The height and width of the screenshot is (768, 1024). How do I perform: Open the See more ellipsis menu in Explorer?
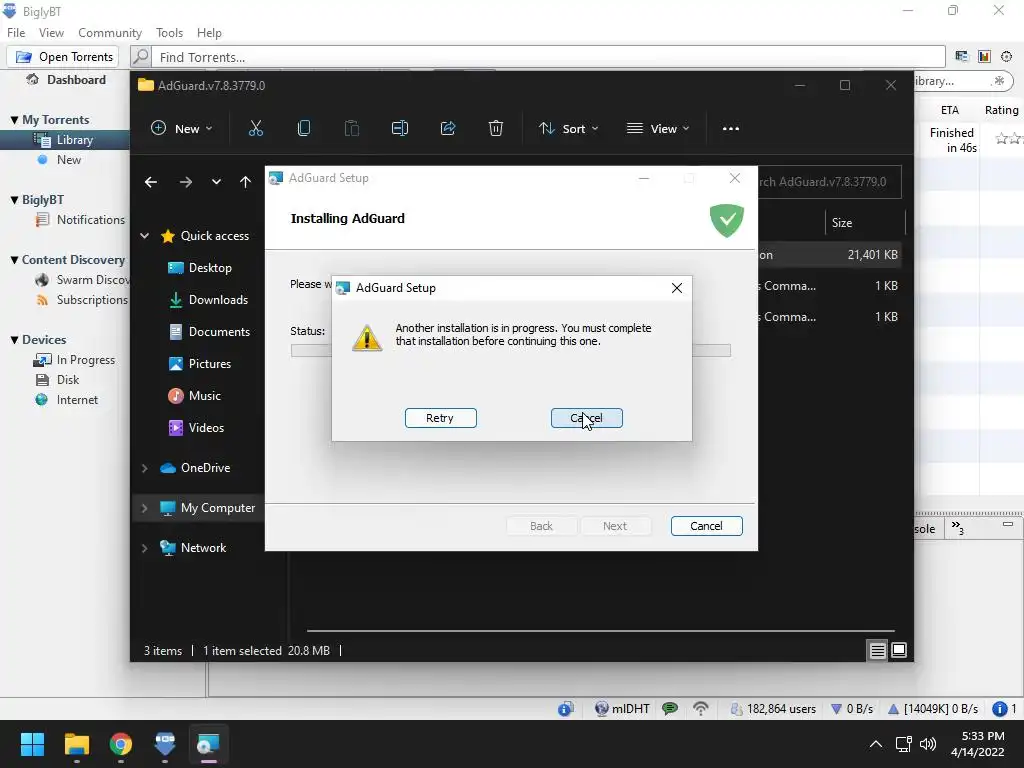731,129
